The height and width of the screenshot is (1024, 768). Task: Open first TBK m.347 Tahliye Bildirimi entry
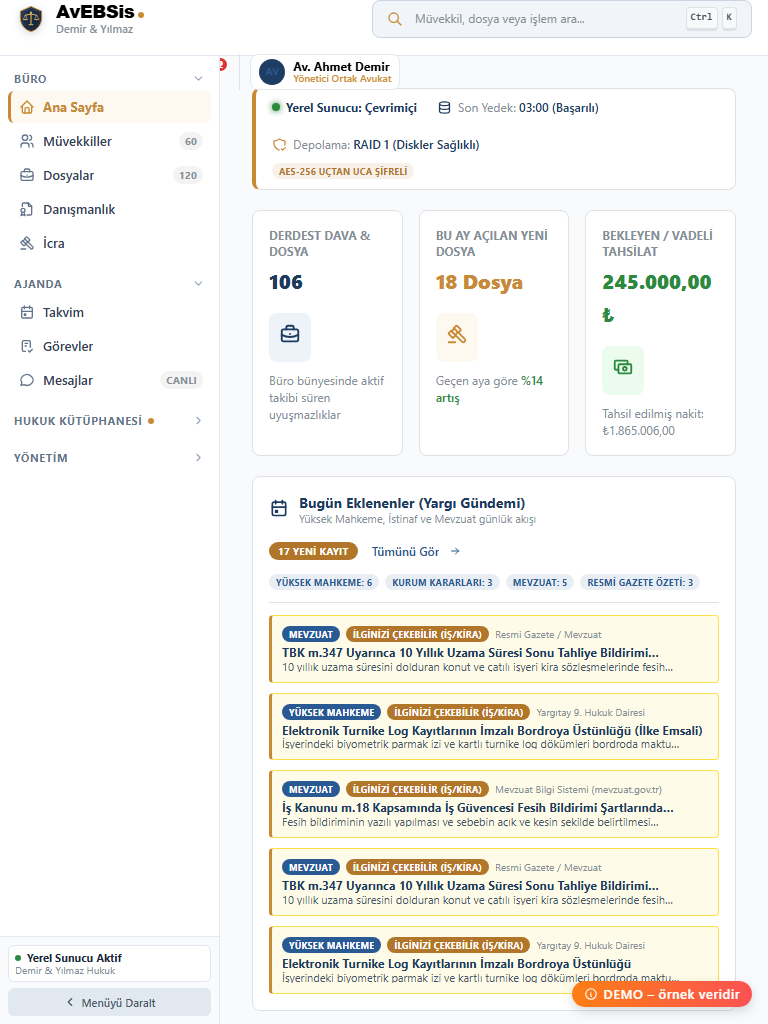tap(494, 649)
